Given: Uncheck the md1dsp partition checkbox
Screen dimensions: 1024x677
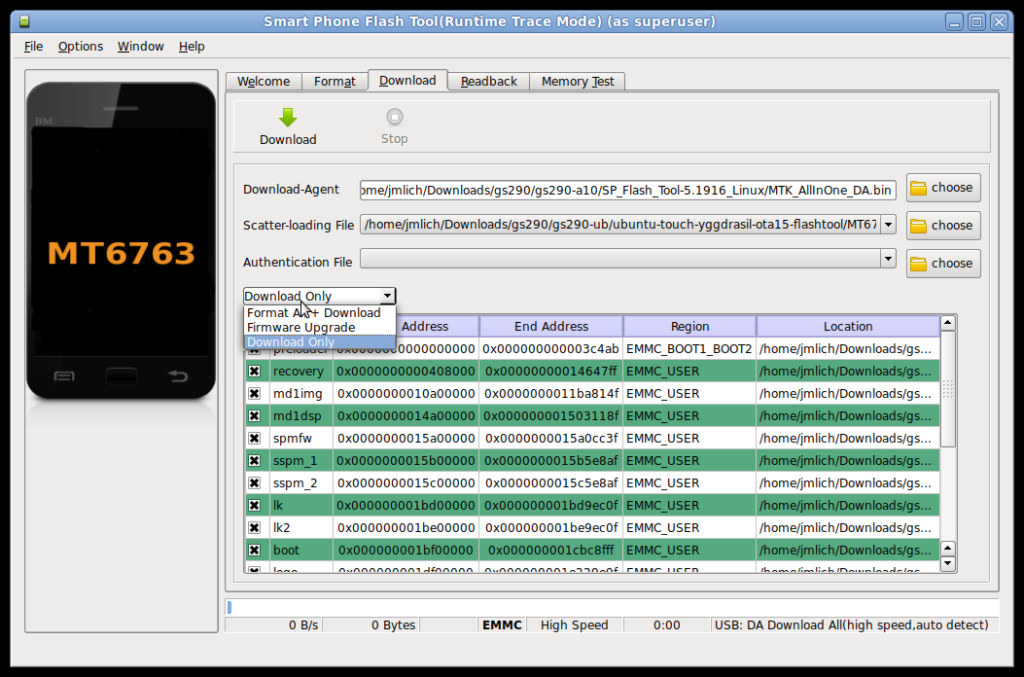Looking at the screenshot, I should tap(254, 416).
